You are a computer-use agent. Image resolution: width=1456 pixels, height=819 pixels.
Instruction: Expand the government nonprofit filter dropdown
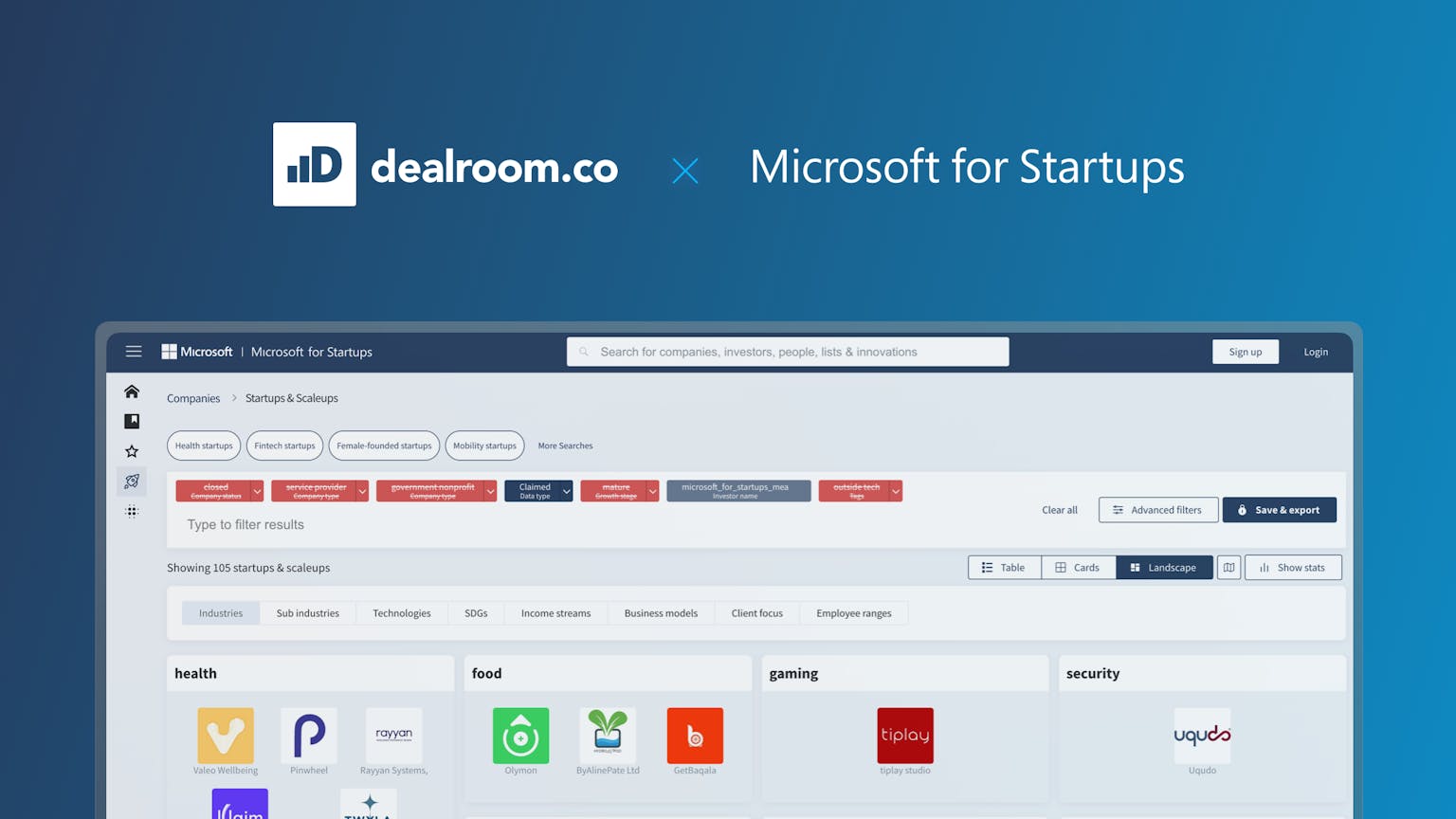click(490, 491)
